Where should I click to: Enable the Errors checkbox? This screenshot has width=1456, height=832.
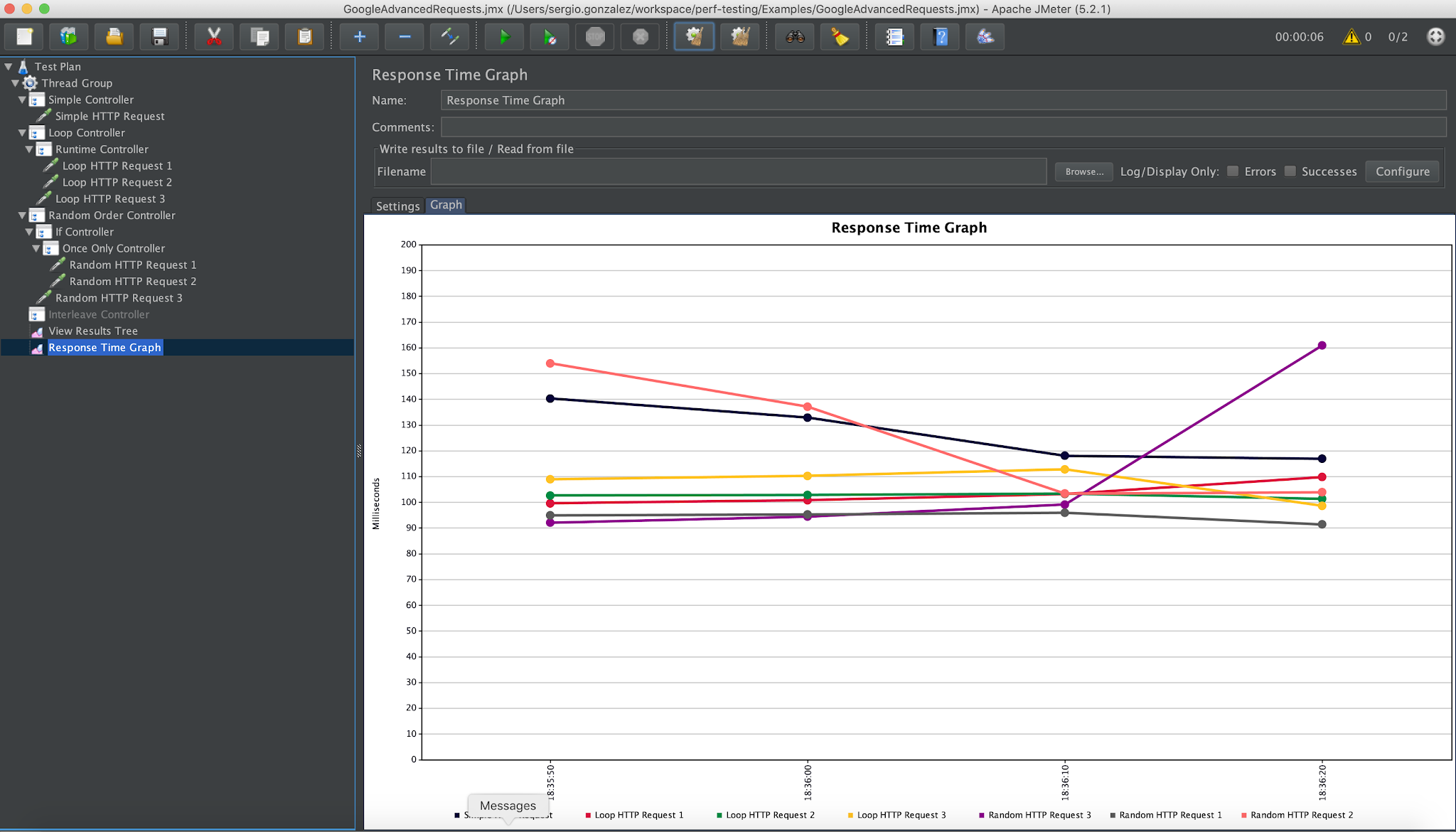pyautogui.click(x=1233, y=171)
